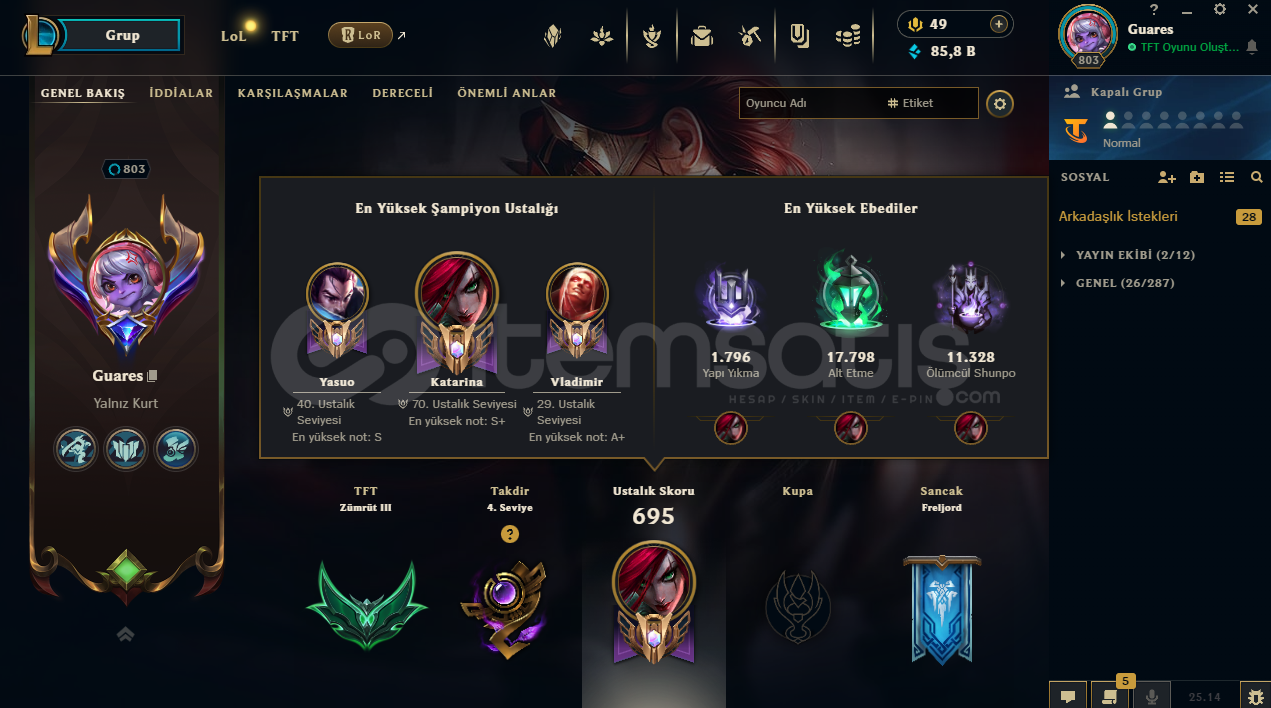
Task: Click the Grup button
Action: [x=122, y=35]
